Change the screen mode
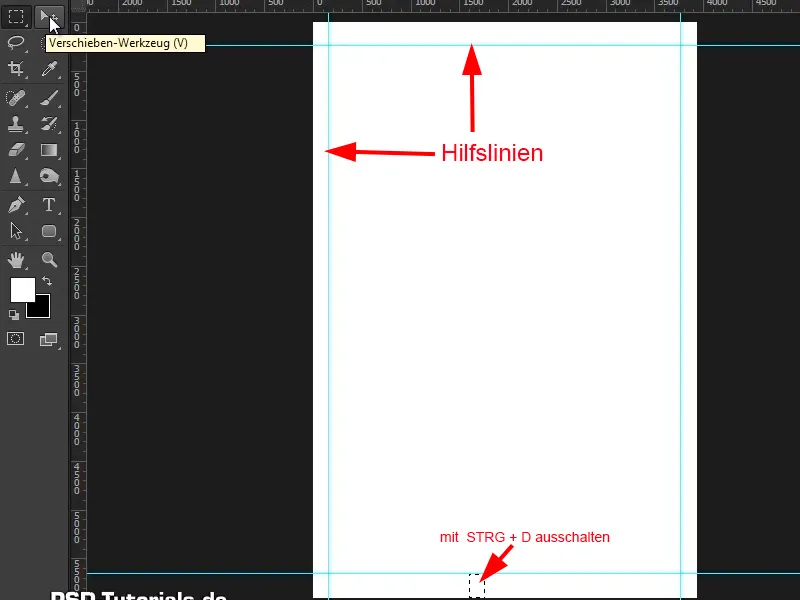The image size is (800, 600). 49,339
